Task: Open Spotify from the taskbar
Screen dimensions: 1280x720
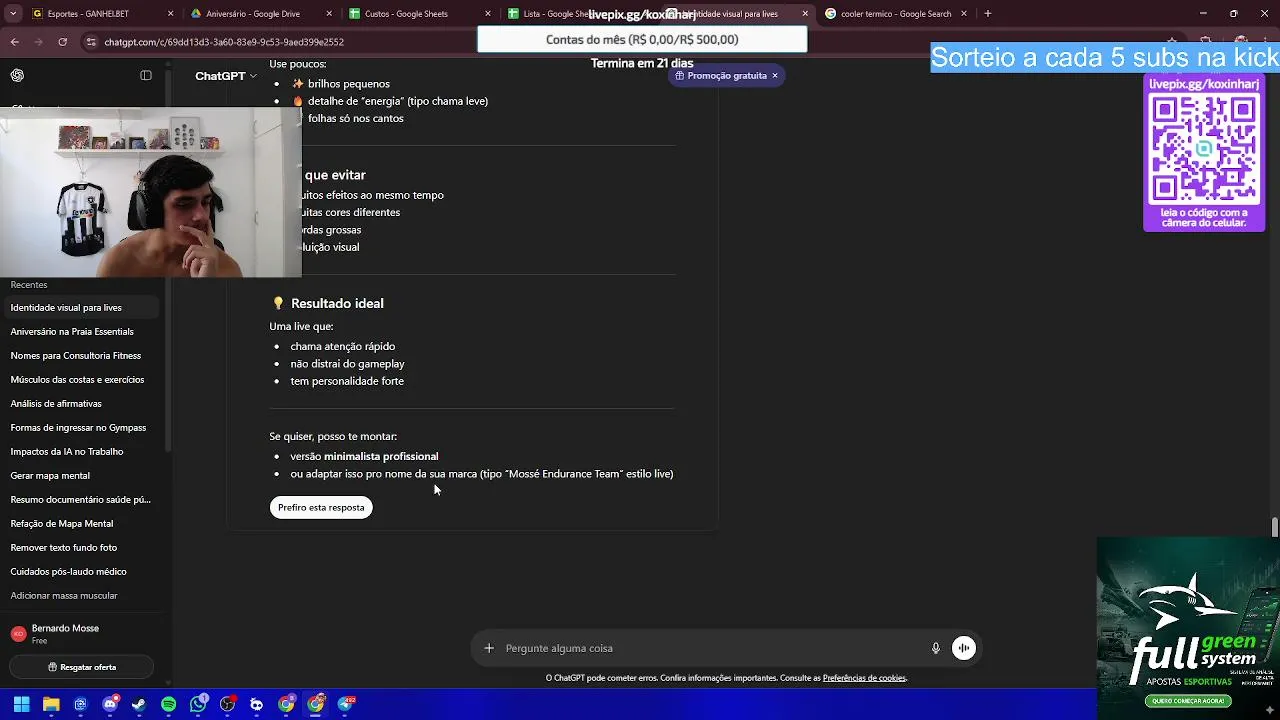Action: 169,704
